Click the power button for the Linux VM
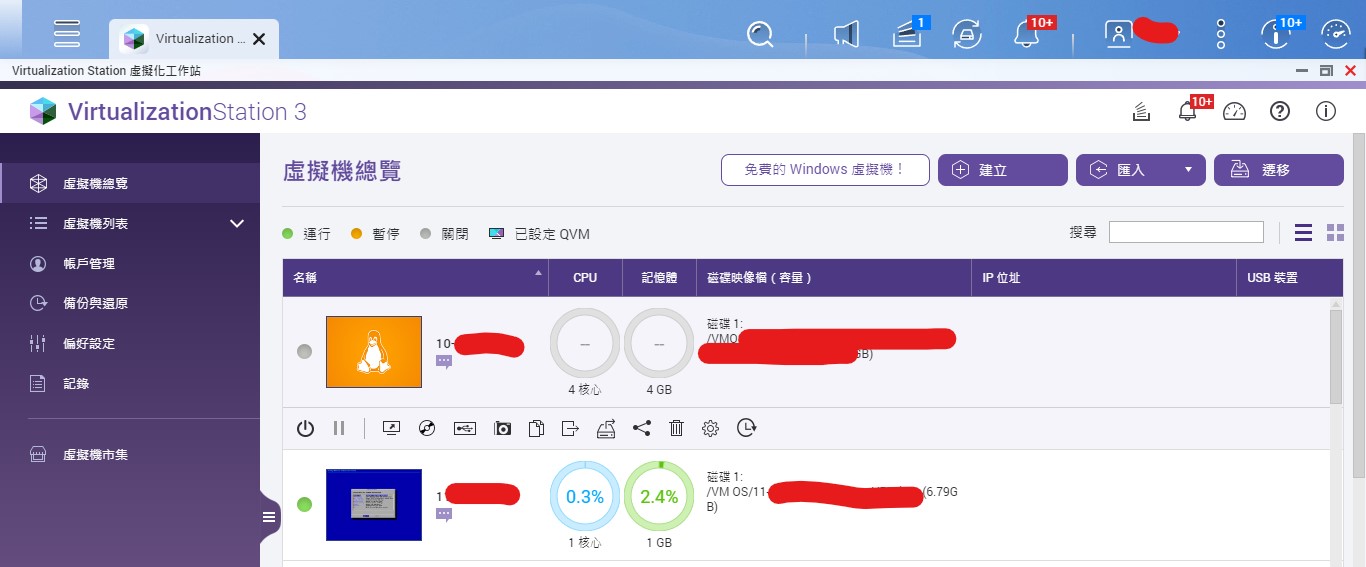Viewport: 1366px width, 567px height. pyautogui.click(x=306, y=428)
